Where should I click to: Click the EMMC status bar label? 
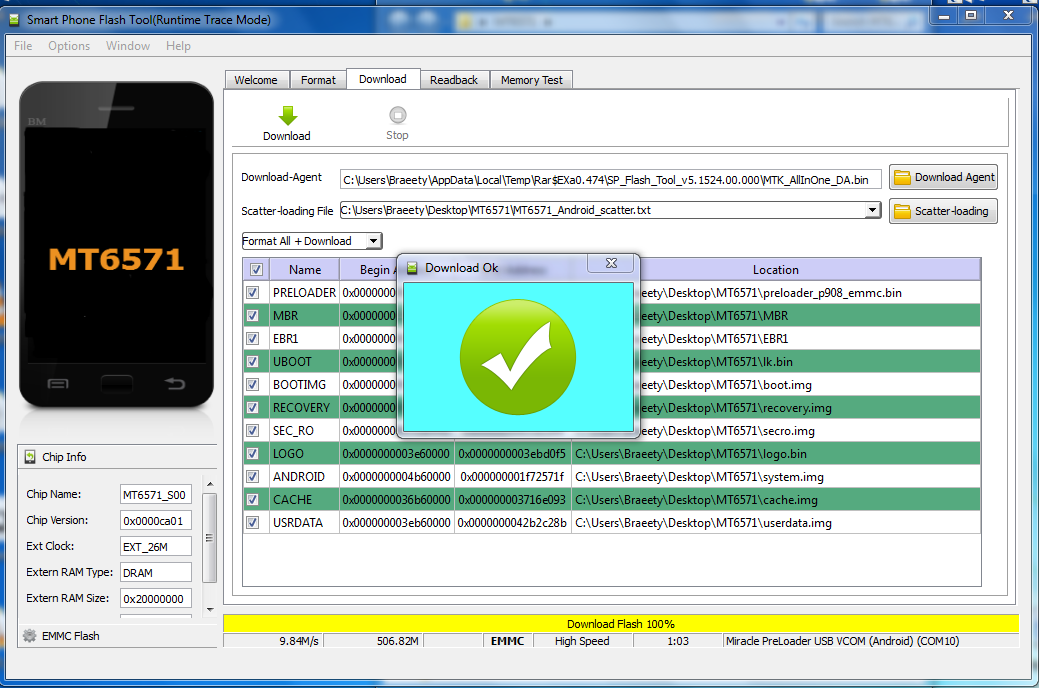508,641
